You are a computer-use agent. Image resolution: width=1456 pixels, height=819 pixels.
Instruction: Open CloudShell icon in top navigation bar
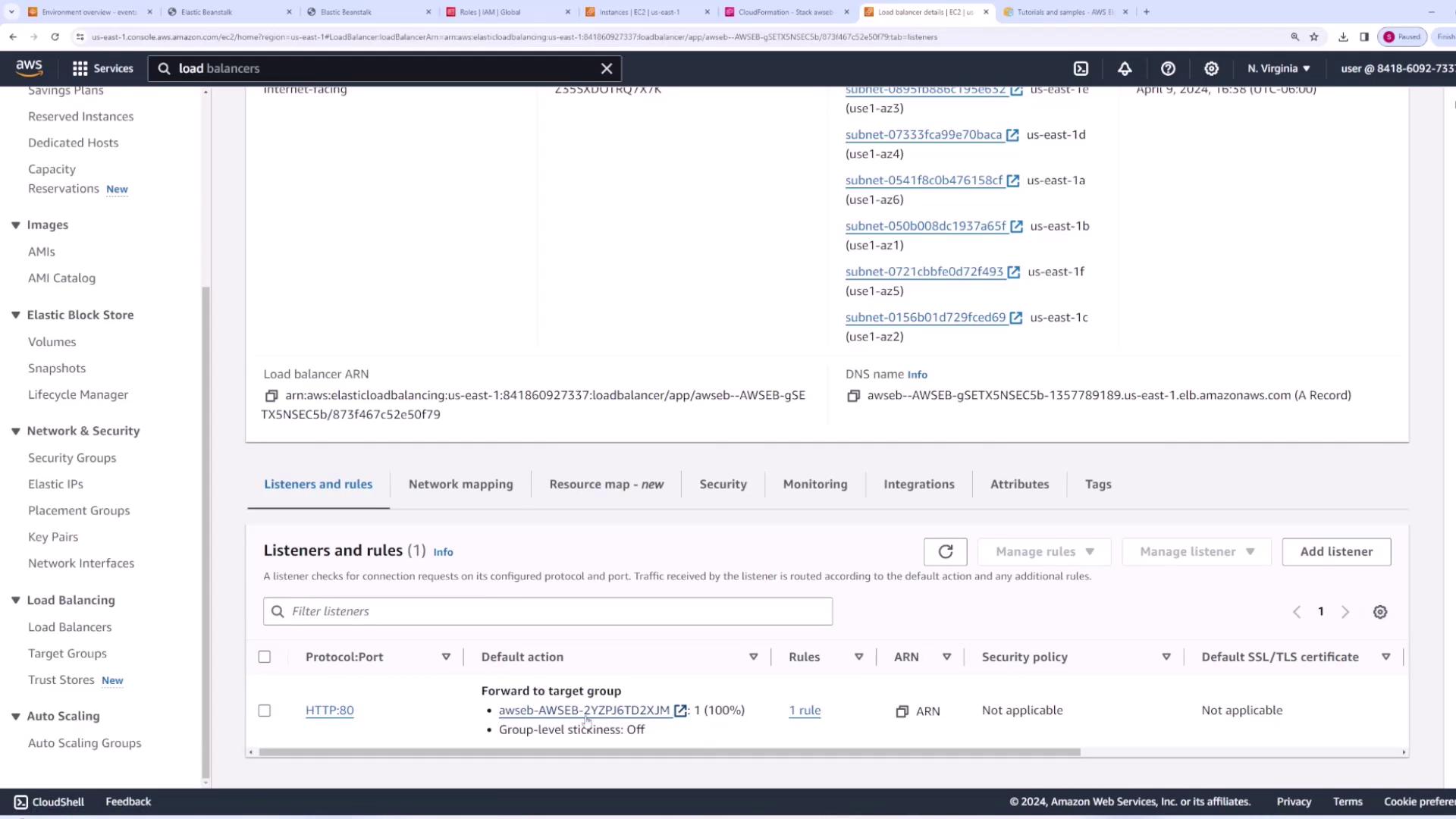click(x=1081, y=68)
